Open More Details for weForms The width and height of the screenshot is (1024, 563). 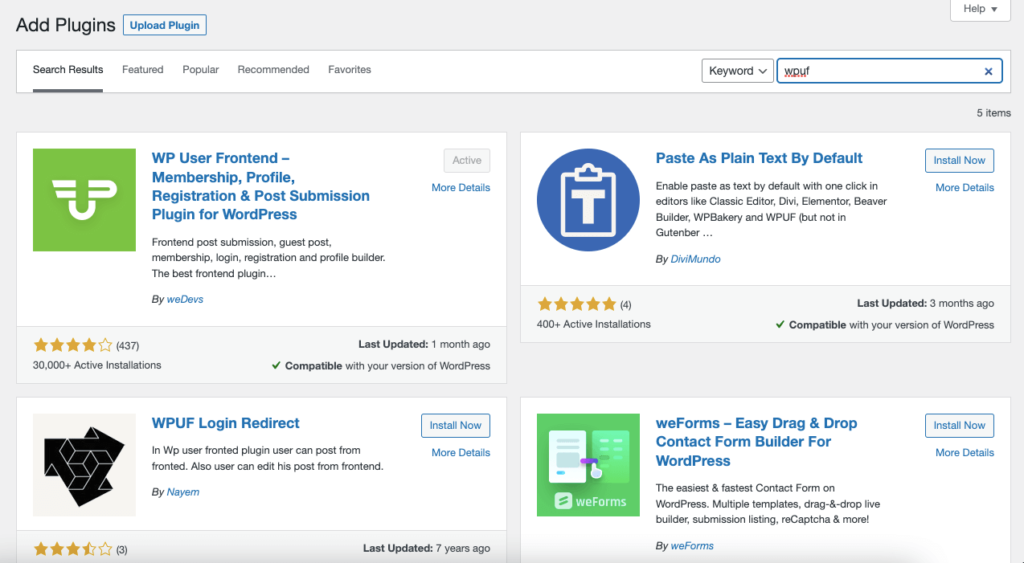point(965,453)
